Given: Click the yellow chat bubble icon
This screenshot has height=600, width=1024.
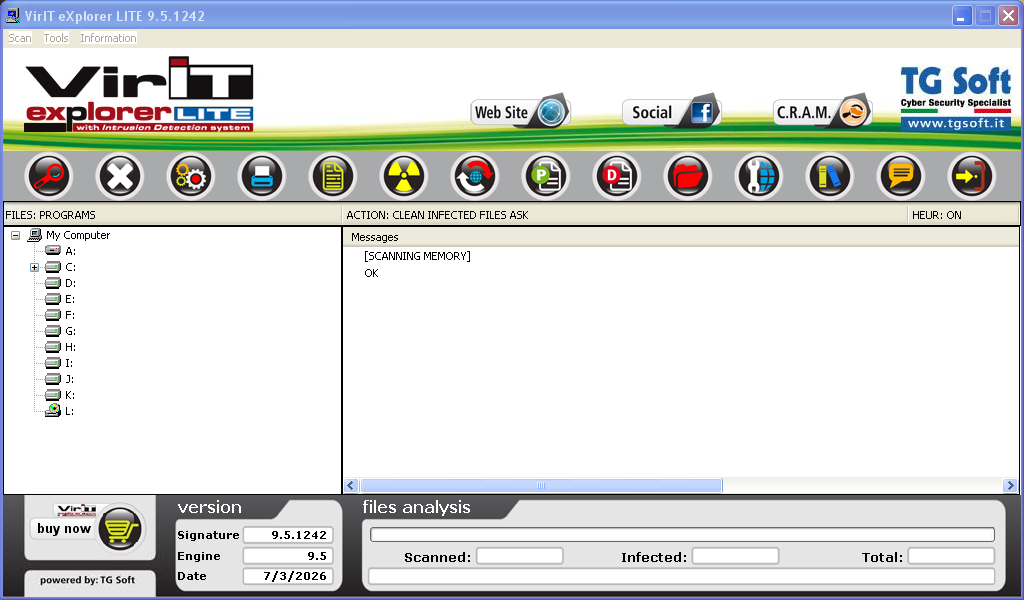Looking at the screenshot, I should [x=901, y=176].
